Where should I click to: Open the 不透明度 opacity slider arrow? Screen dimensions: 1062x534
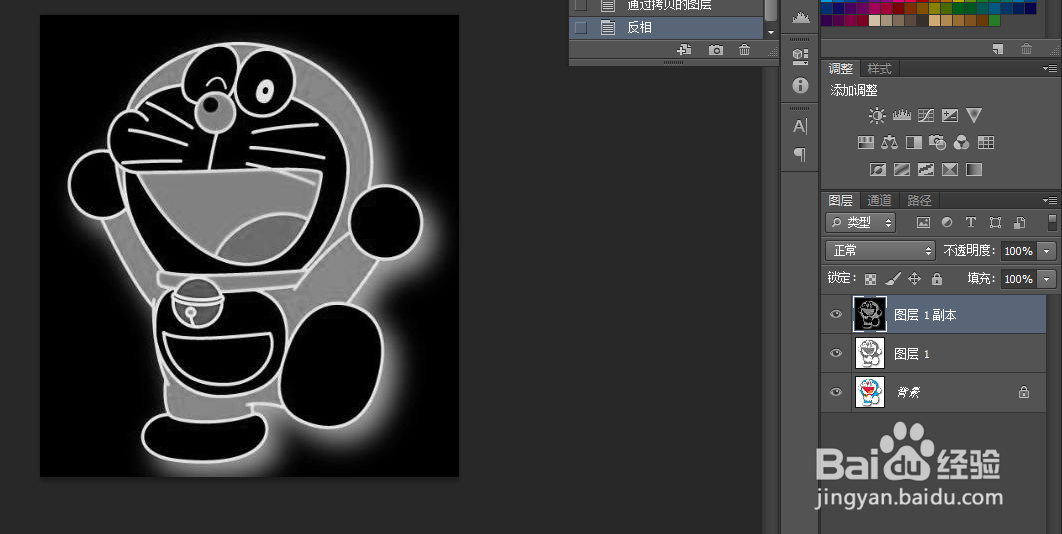(1047, 251)
